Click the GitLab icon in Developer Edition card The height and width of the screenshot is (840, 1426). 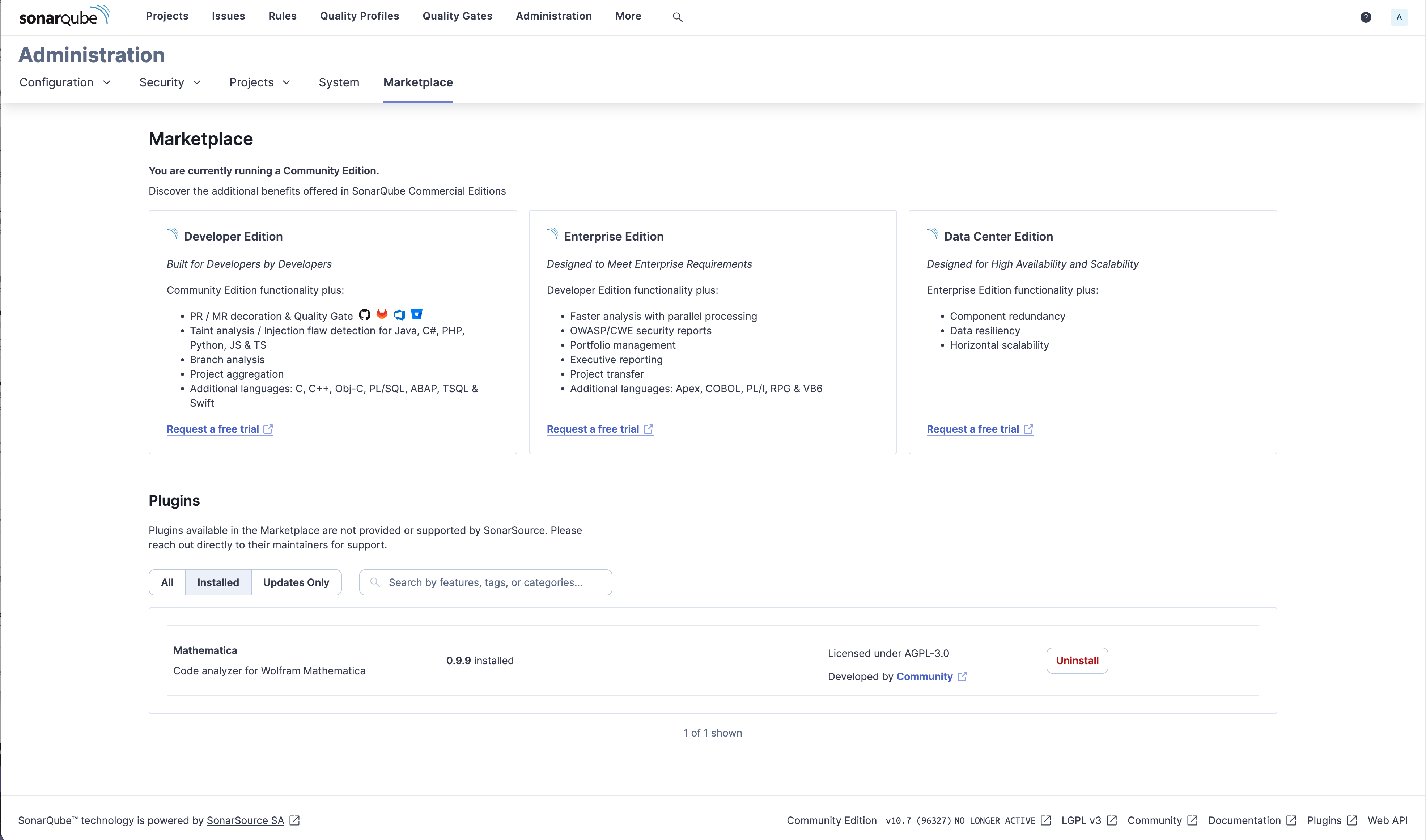tap(382, 315)
